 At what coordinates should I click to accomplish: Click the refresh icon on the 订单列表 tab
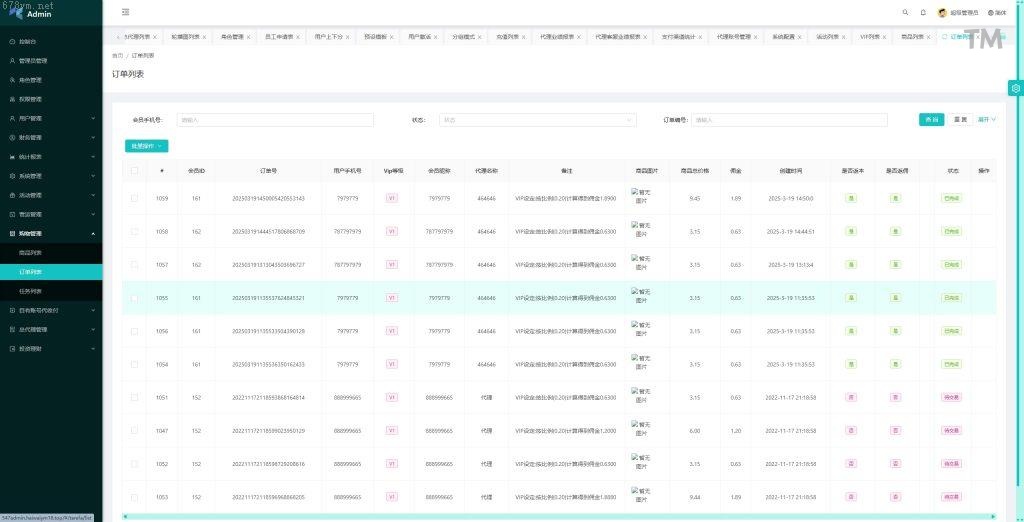click(945, 37)
